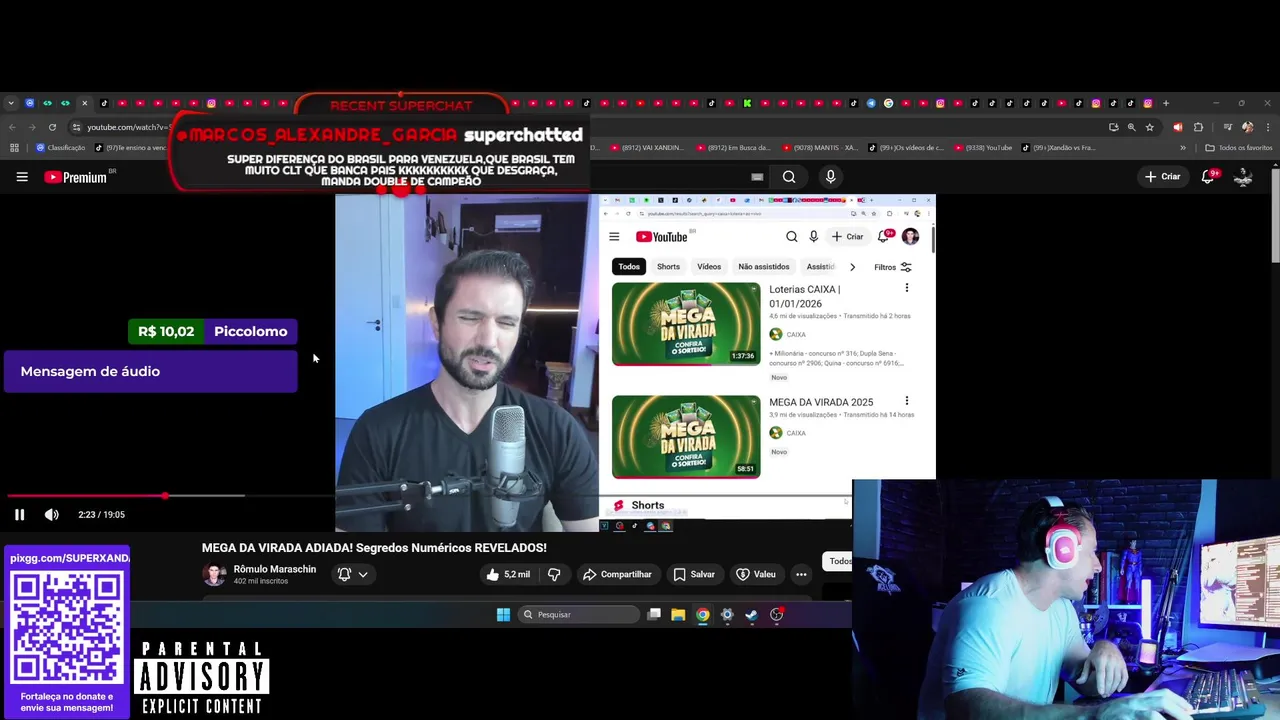
Task: Click the browser back arrow
Action: click(13, 127)
